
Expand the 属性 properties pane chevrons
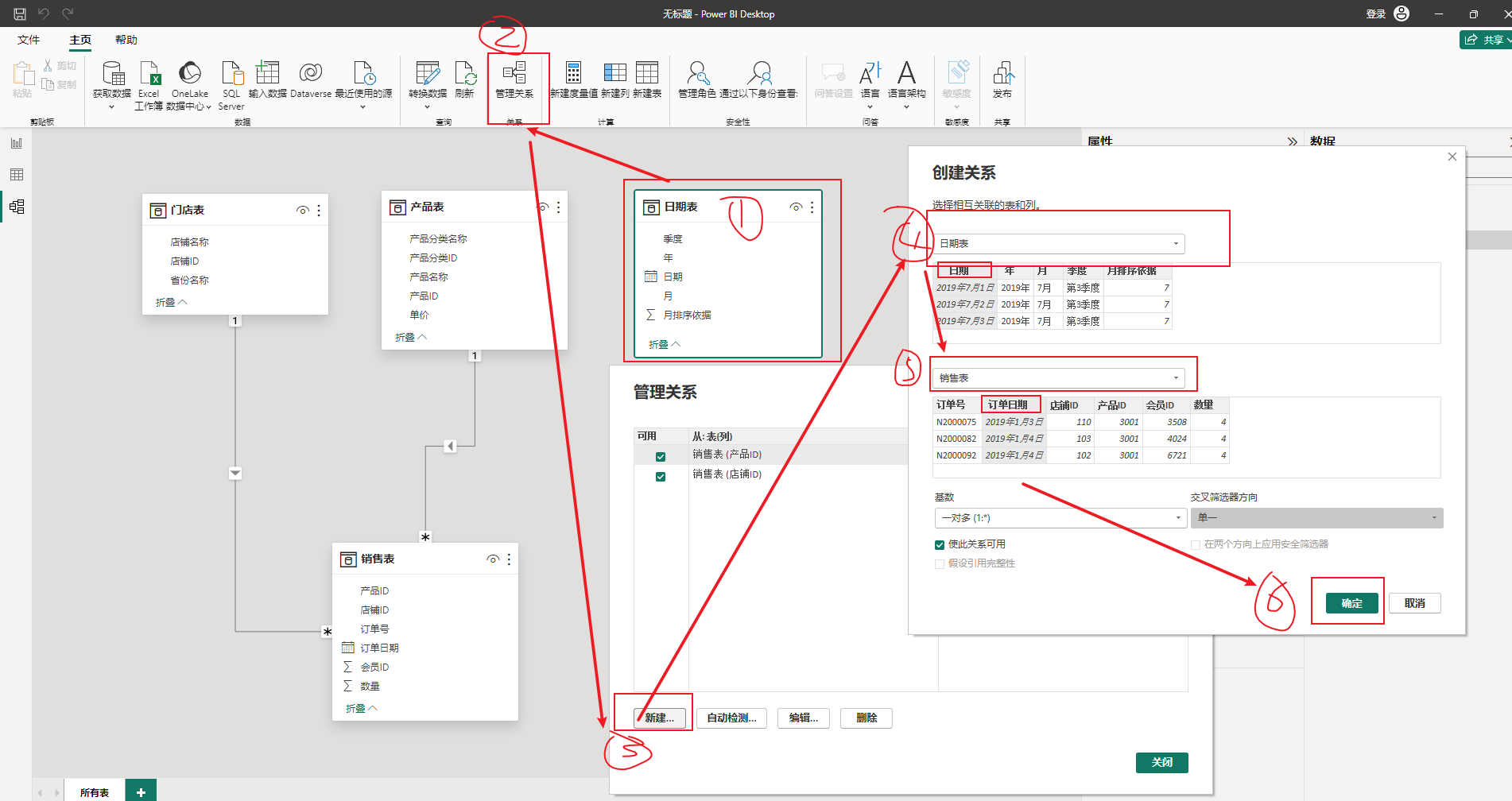(1293, 141)
